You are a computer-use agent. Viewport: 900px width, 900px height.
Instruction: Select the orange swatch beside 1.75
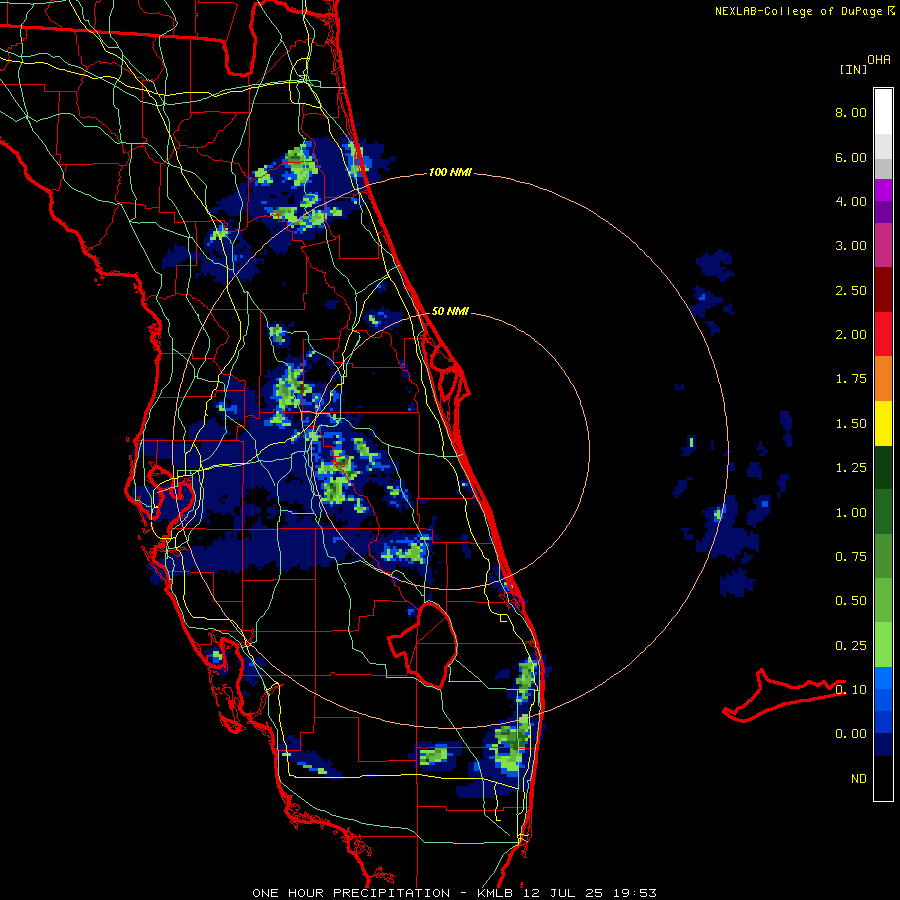[883, 379]
